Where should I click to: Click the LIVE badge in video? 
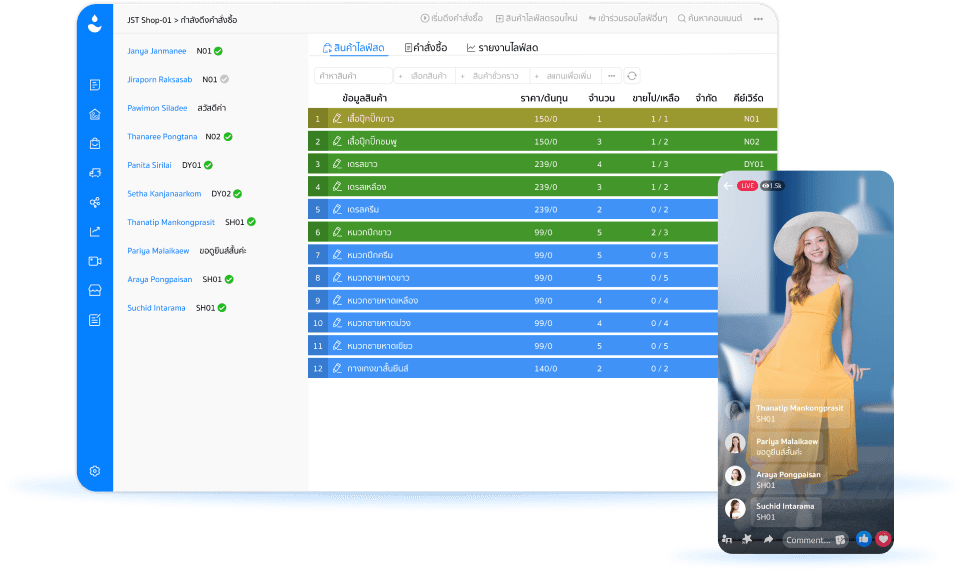[747, 185]
